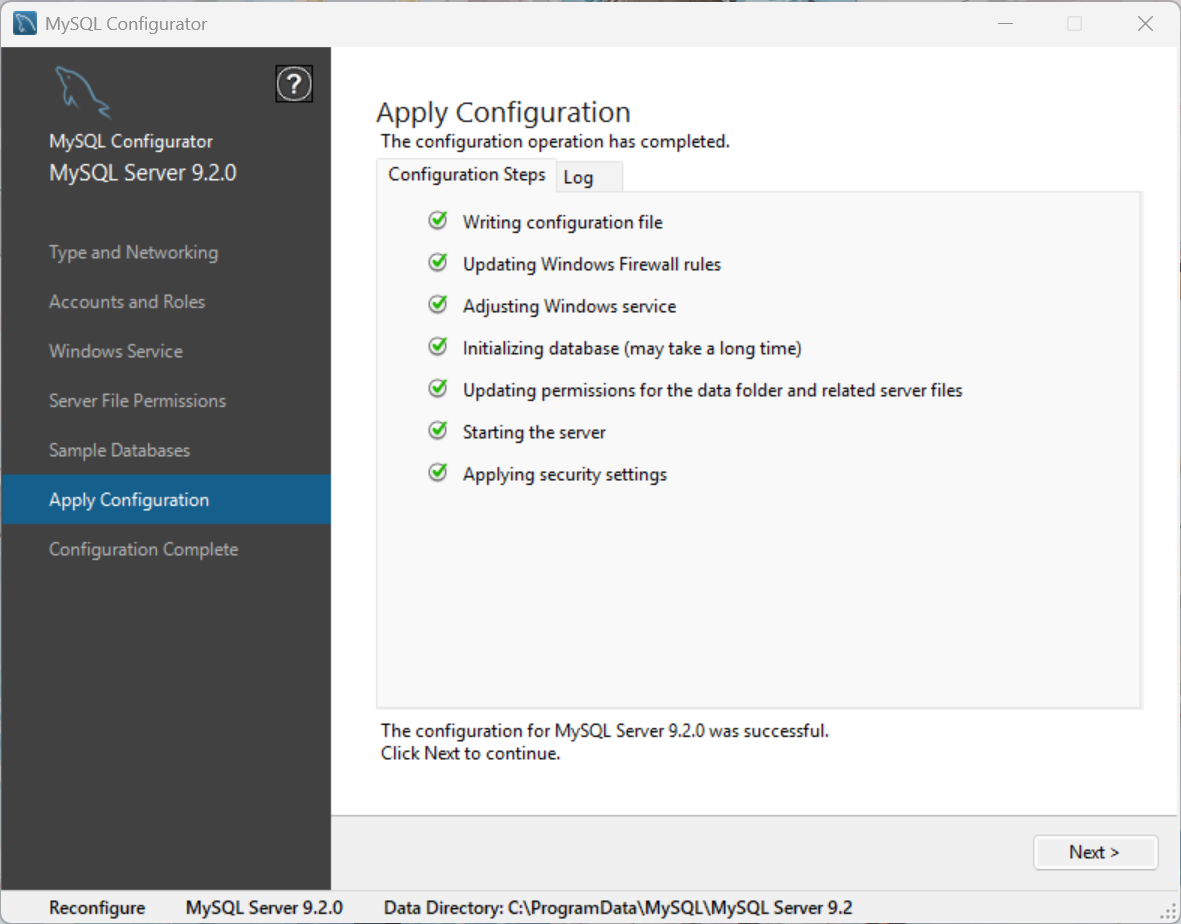Minimize the MySQL Configurator window
Image resolution: width=1181 pixels, height=924 pixels.
pyautogui.click(x=1006, y=23)
